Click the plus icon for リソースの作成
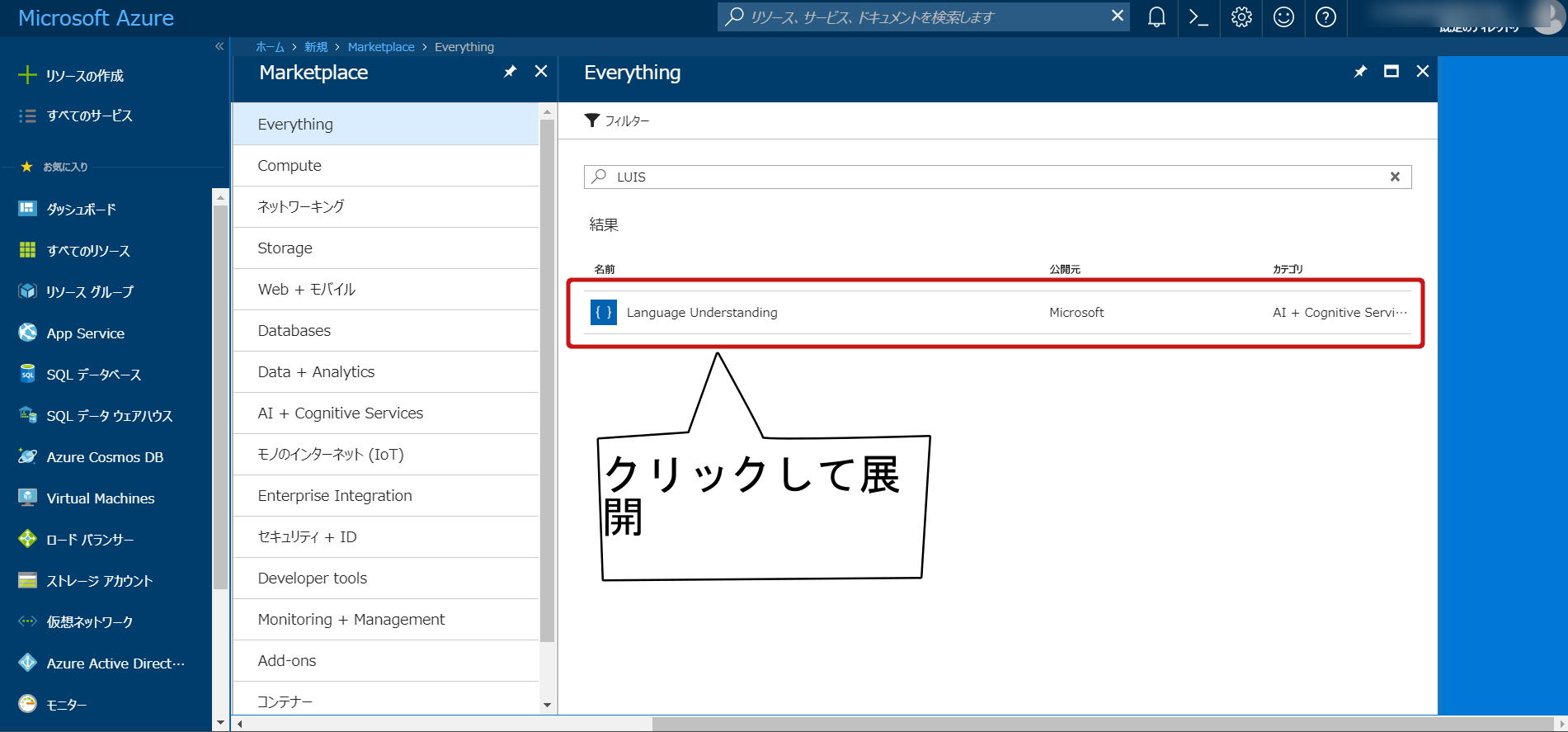 [x=27, y=75]
